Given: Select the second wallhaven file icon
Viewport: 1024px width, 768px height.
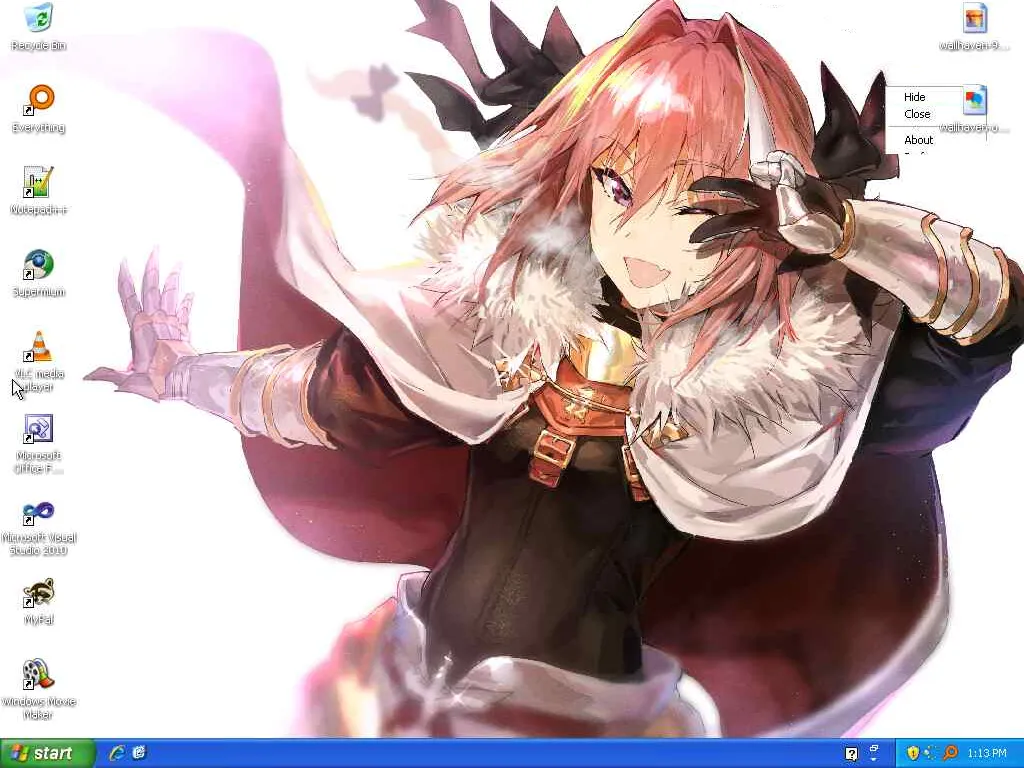Looking at the screenshot, I should click(x=974, y=108).
